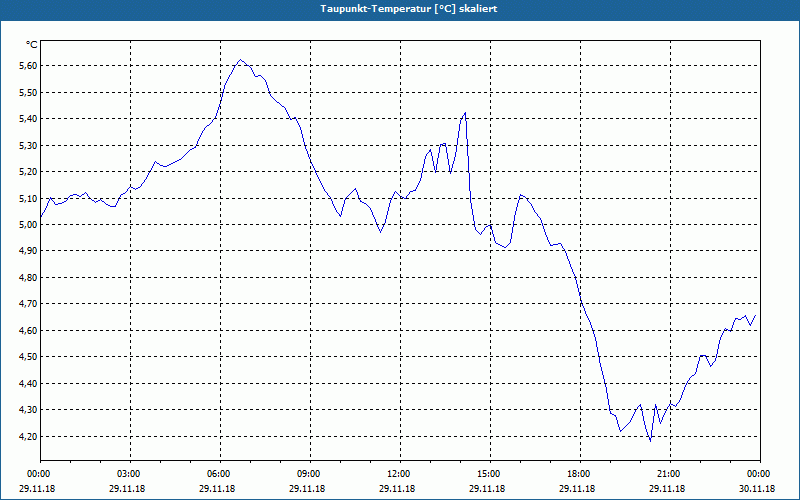Select the 5,40 y-axis value
The height and width of the screenshot is (500, 800).
click(x=29, y=119)
